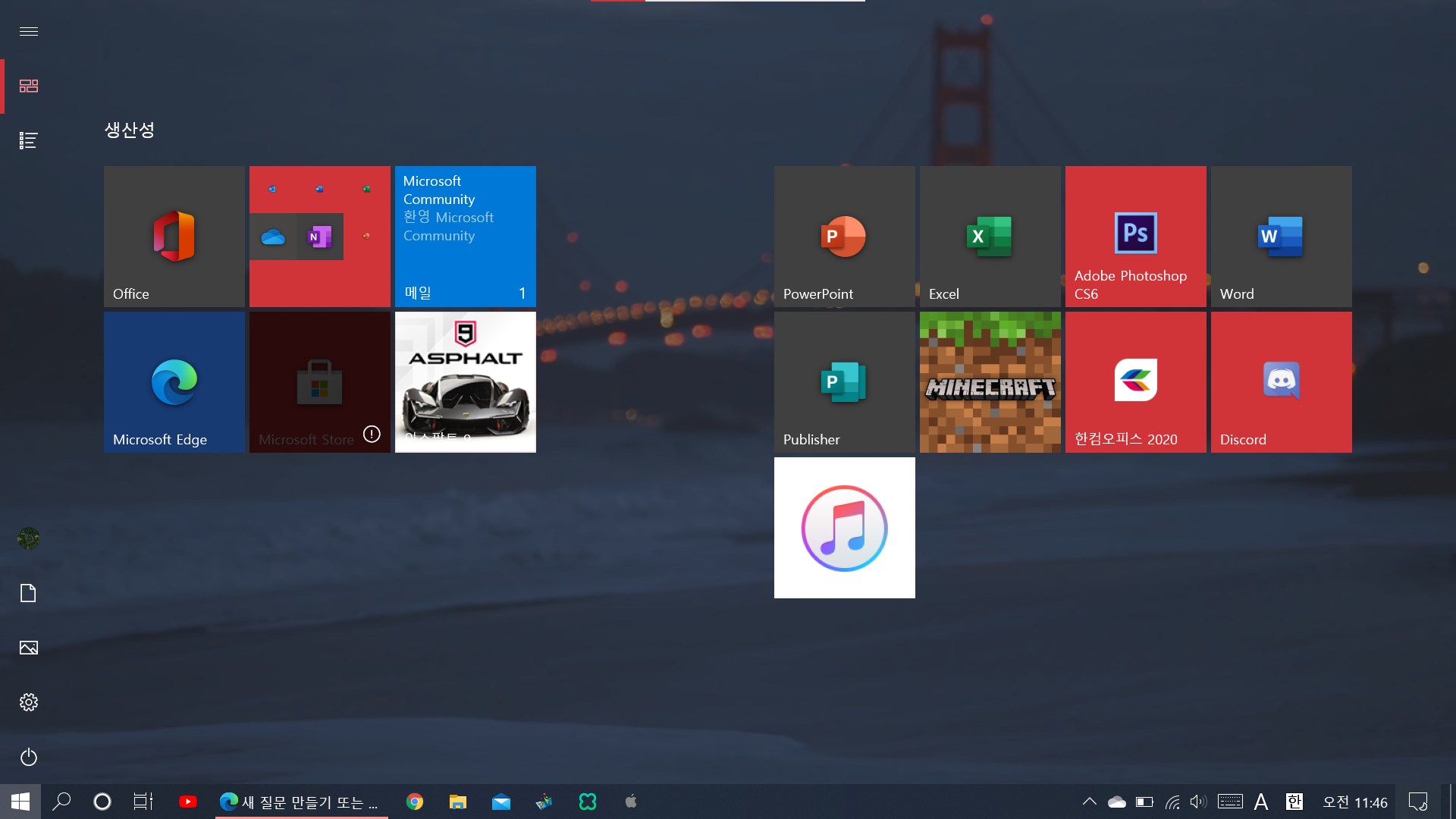Open Mail app from taskbar

pos(501,802)
